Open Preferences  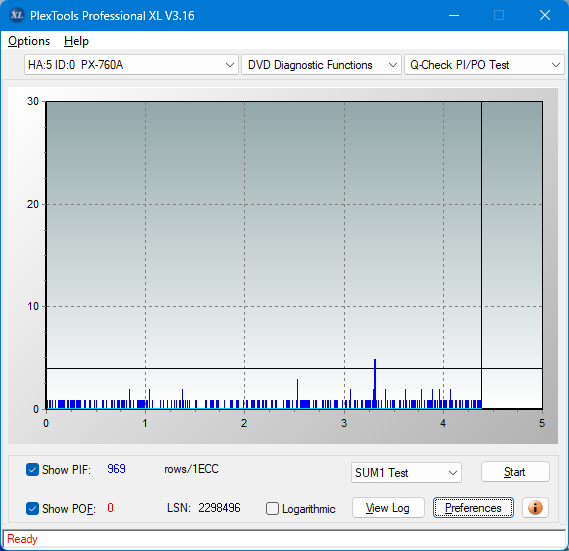tap(473, 507)
